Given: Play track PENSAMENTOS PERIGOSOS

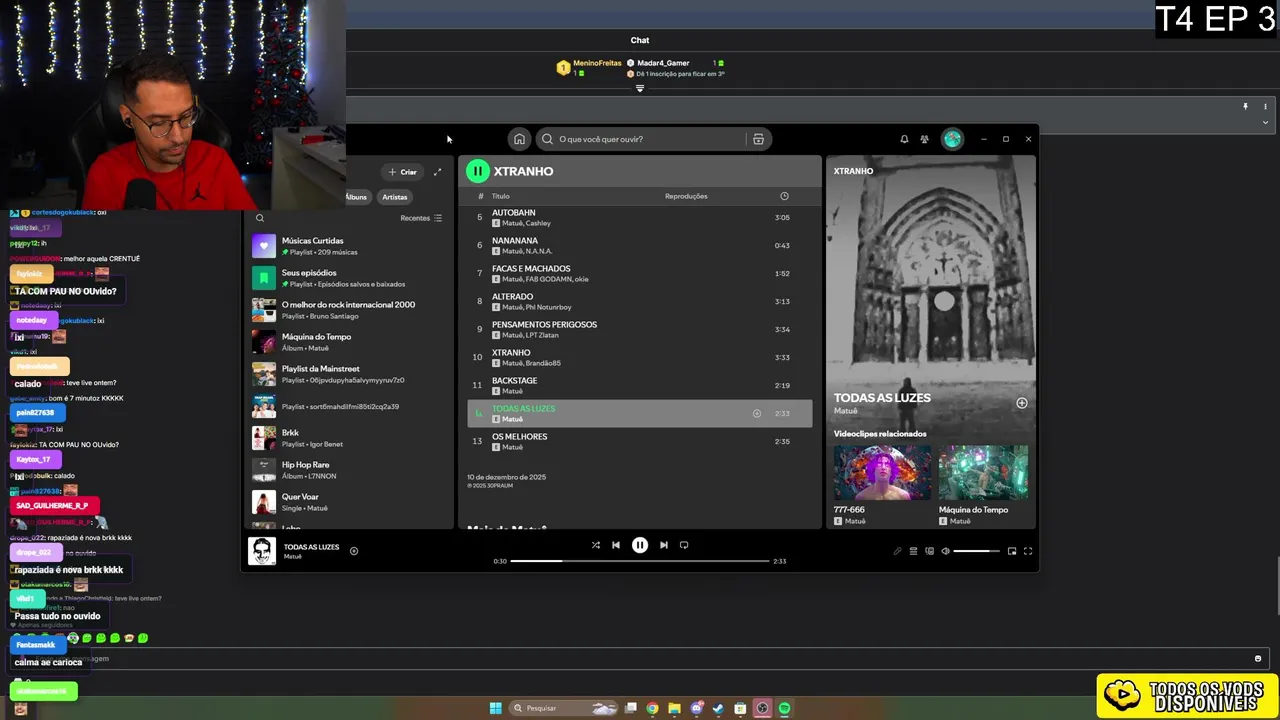Looking at the screenshot, I should click(x=640, y=329).
